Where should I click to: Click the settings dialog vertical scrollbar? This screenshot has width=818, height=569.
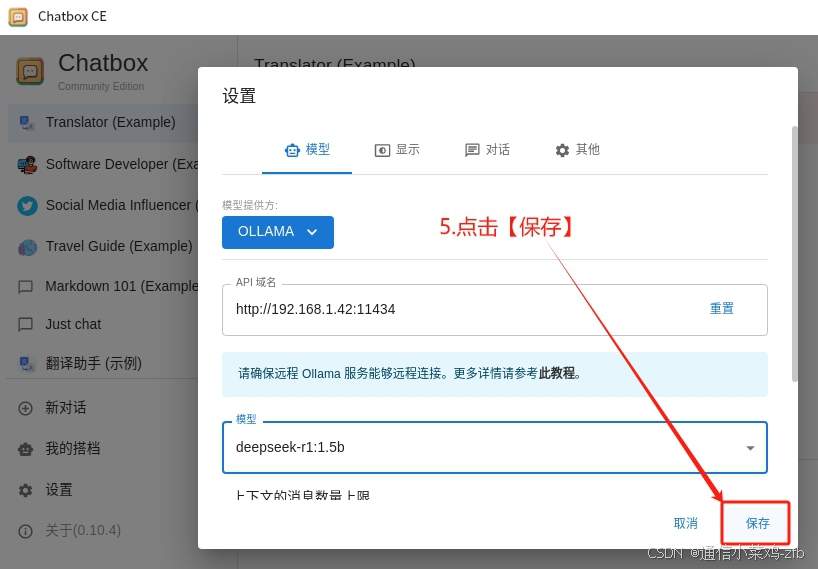point(795,254)
